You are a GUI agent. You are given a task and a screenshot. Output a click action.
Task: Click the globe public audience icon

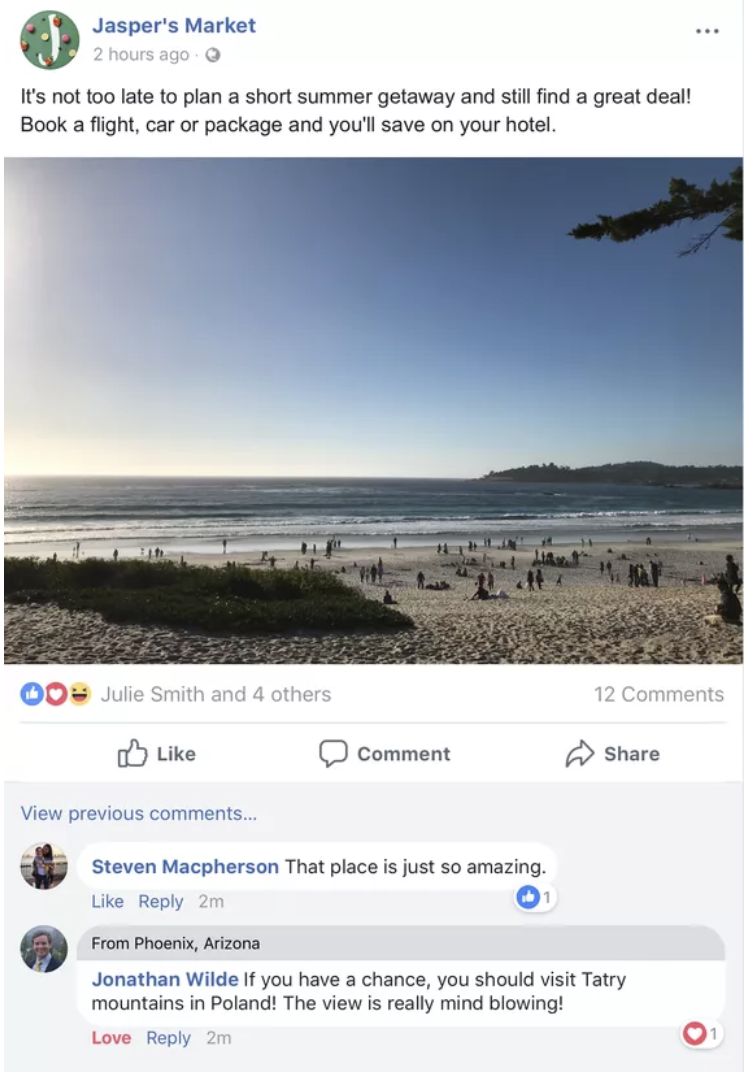(x=212, y=55)
